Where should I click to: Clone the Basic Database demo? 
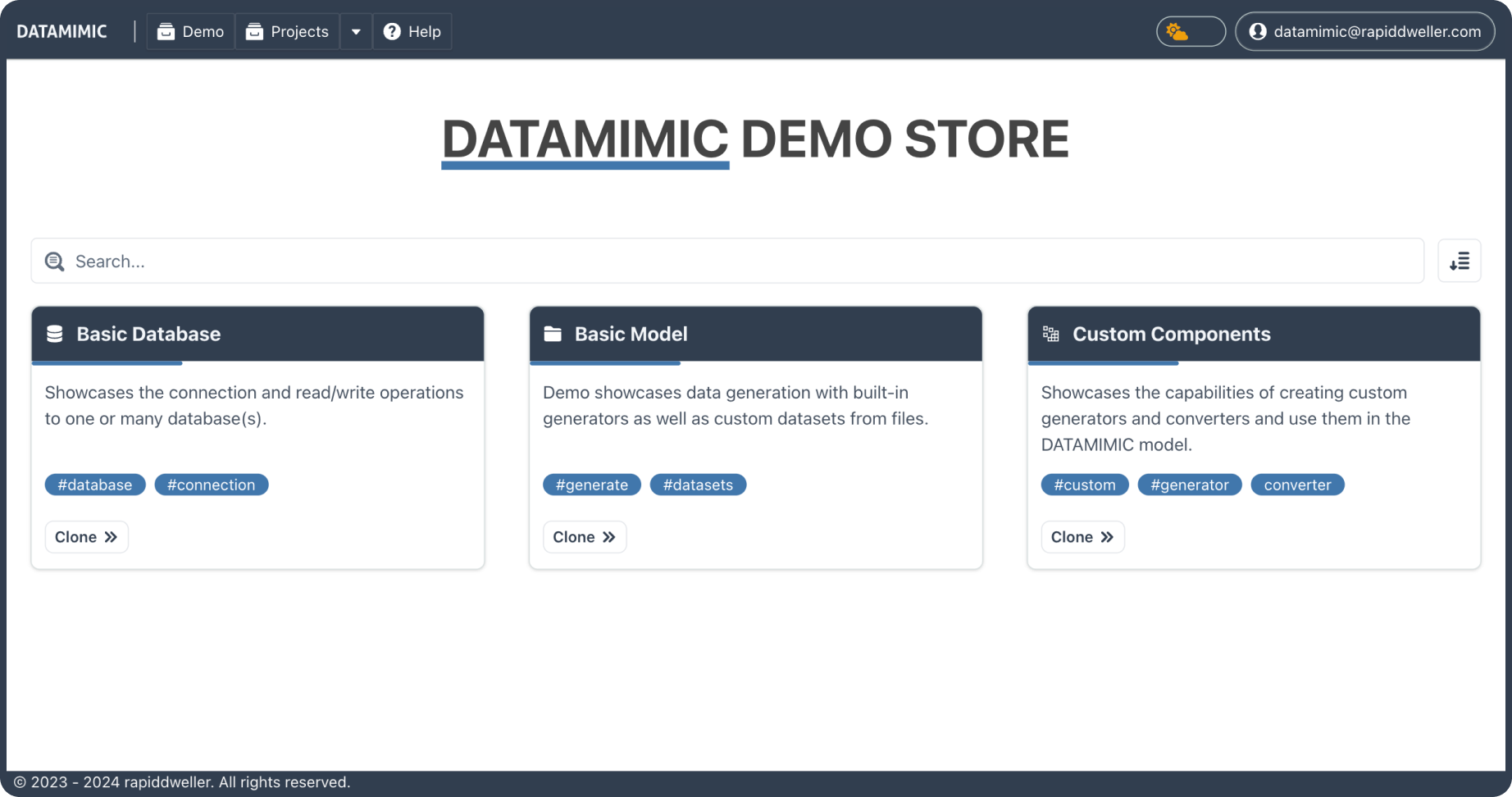point(86,537)
